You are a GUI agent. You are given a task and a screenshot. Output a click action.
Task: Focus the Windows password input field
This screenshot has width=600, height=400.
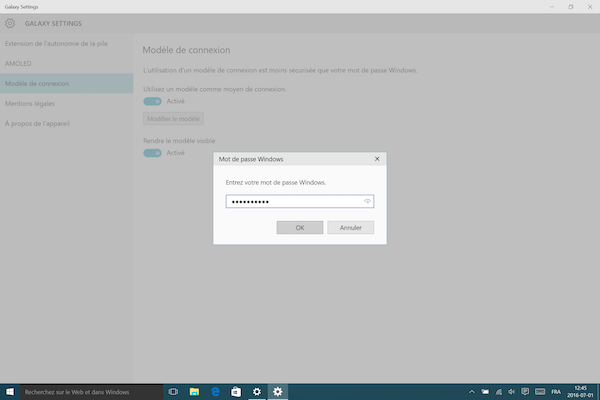point(300,201)
